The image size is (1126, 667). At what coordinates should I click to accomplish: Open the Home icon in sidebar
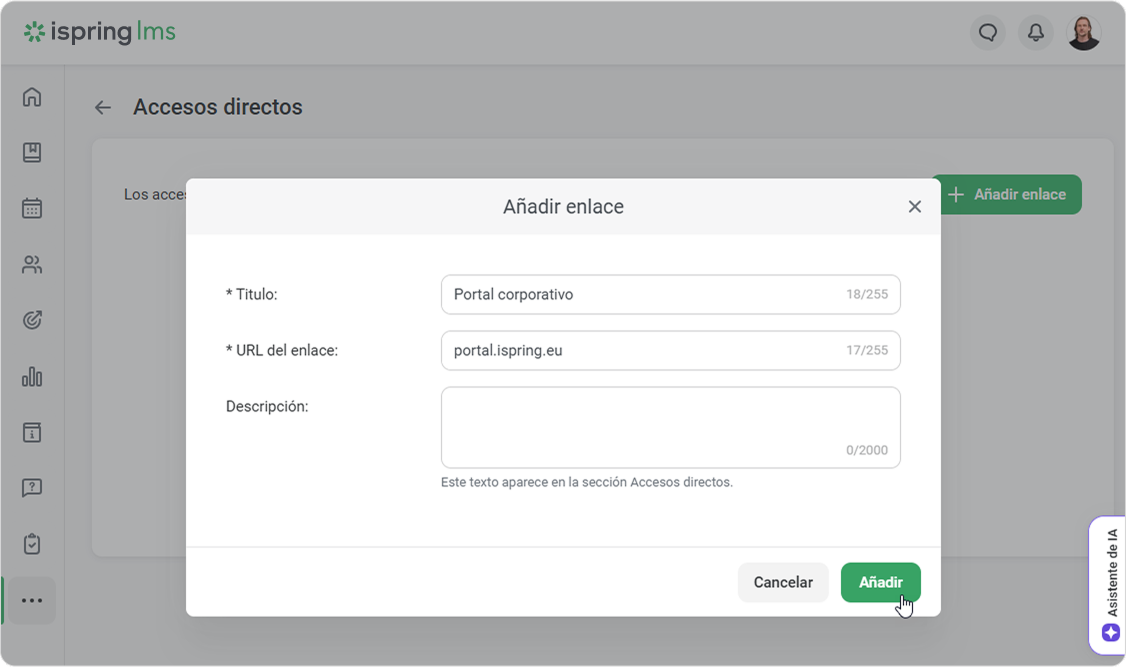pyautogui.click(x=32, y=97)
